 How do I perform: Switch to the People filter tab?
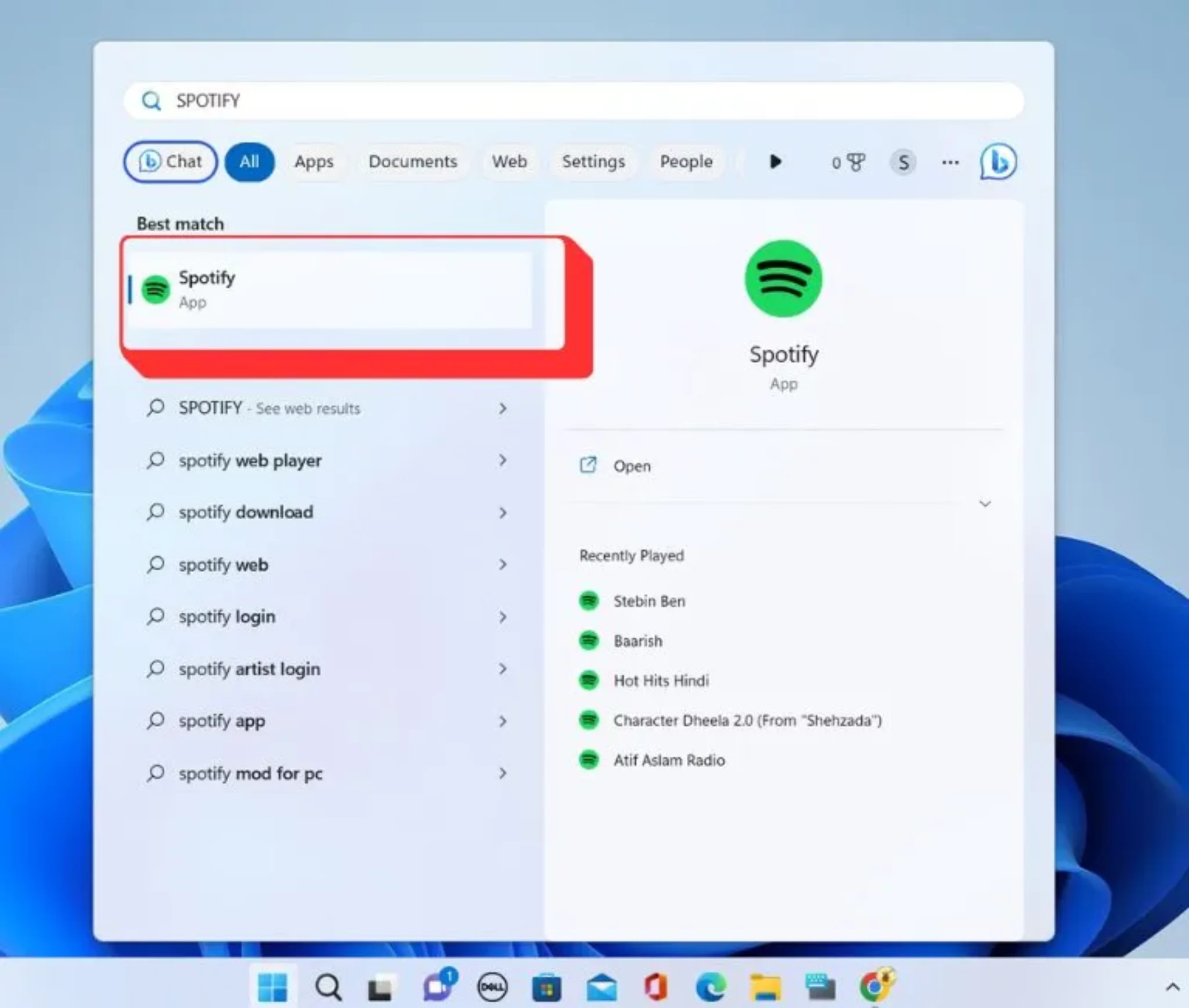686,162
